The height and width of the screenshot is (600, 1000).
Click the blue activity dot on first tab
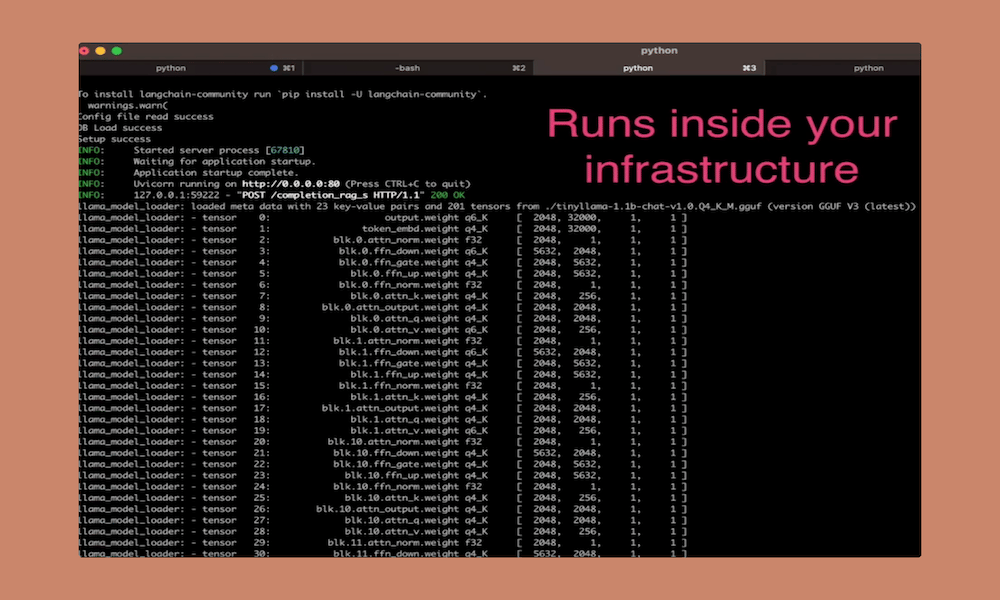coord(274,68)
